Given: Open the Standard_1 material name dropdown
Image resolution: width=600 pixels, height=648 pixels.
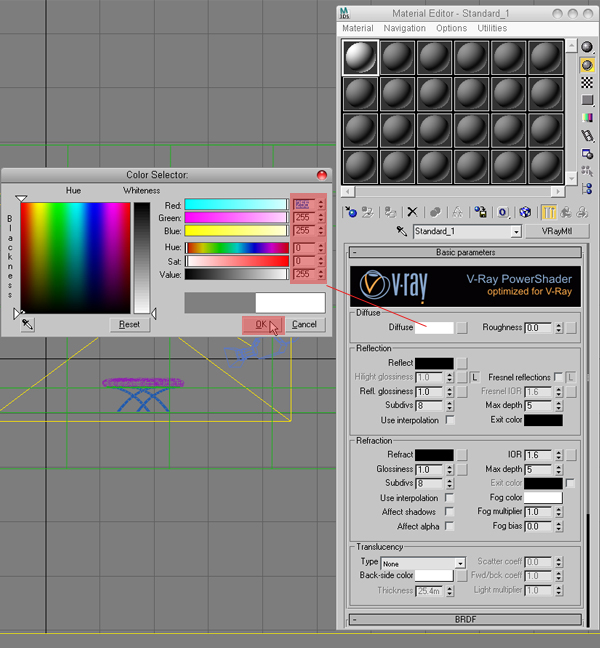Looking at the screenshot, I should point(516,232).
